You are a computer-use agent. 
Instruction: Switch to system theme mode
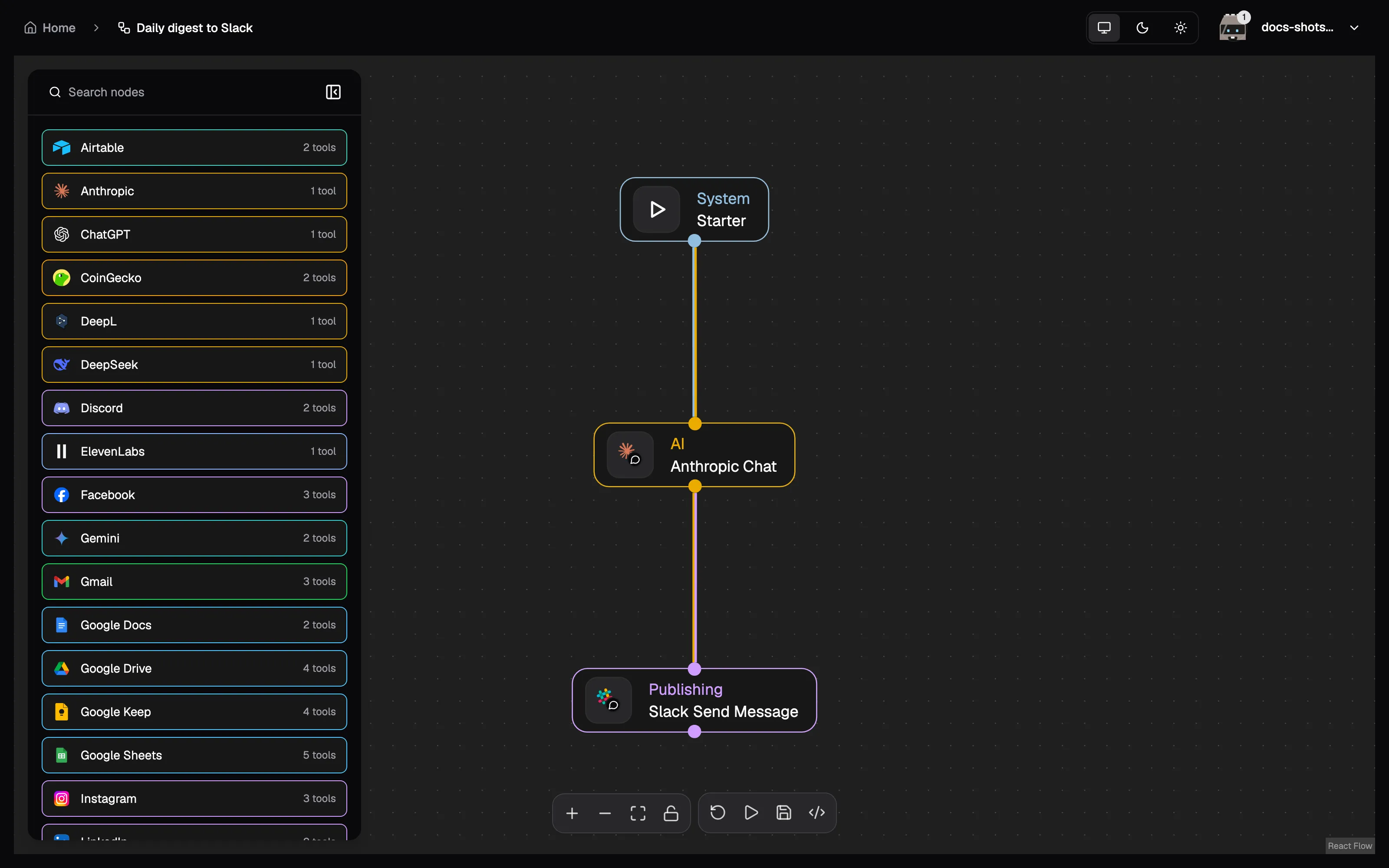pyautogui.click(x=1104, y=27)
